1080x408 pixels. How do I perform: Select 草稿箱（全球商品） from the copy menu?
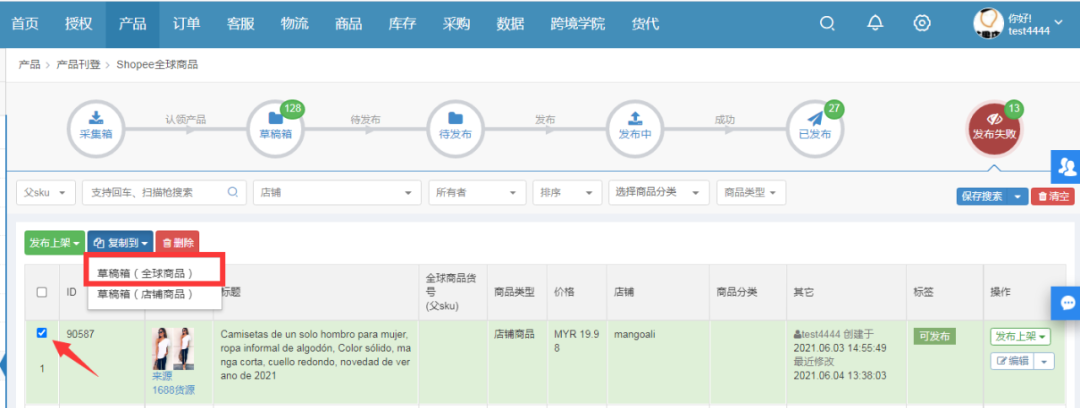click(x=152, y=271)
